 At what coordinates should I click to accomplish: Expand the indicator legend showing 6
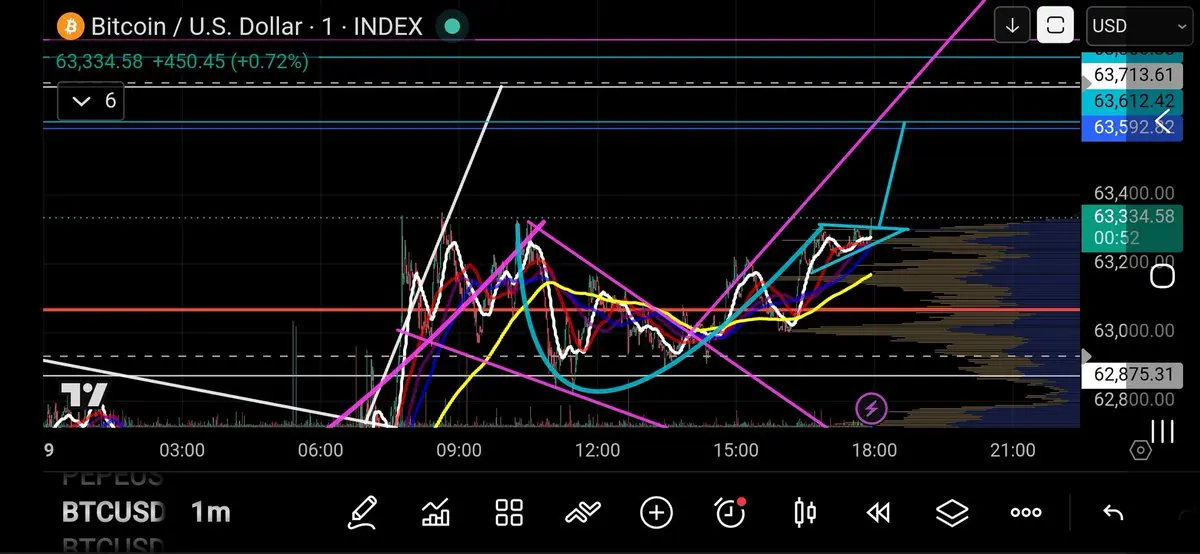[x=91, y=101]
